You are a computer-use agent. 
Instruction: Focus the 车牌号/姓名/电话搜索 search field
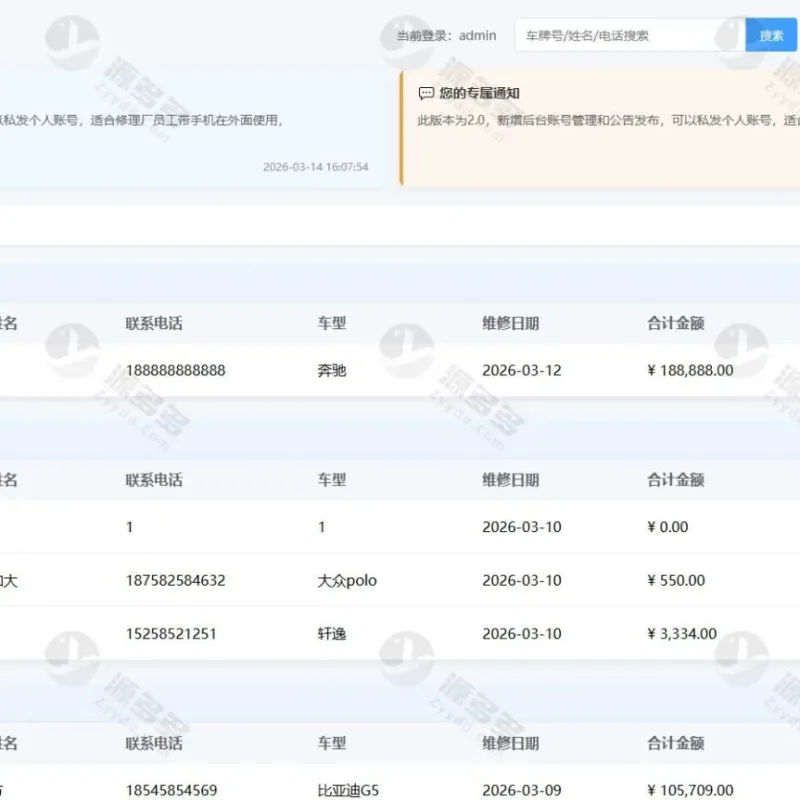click(x=630, y=35)
